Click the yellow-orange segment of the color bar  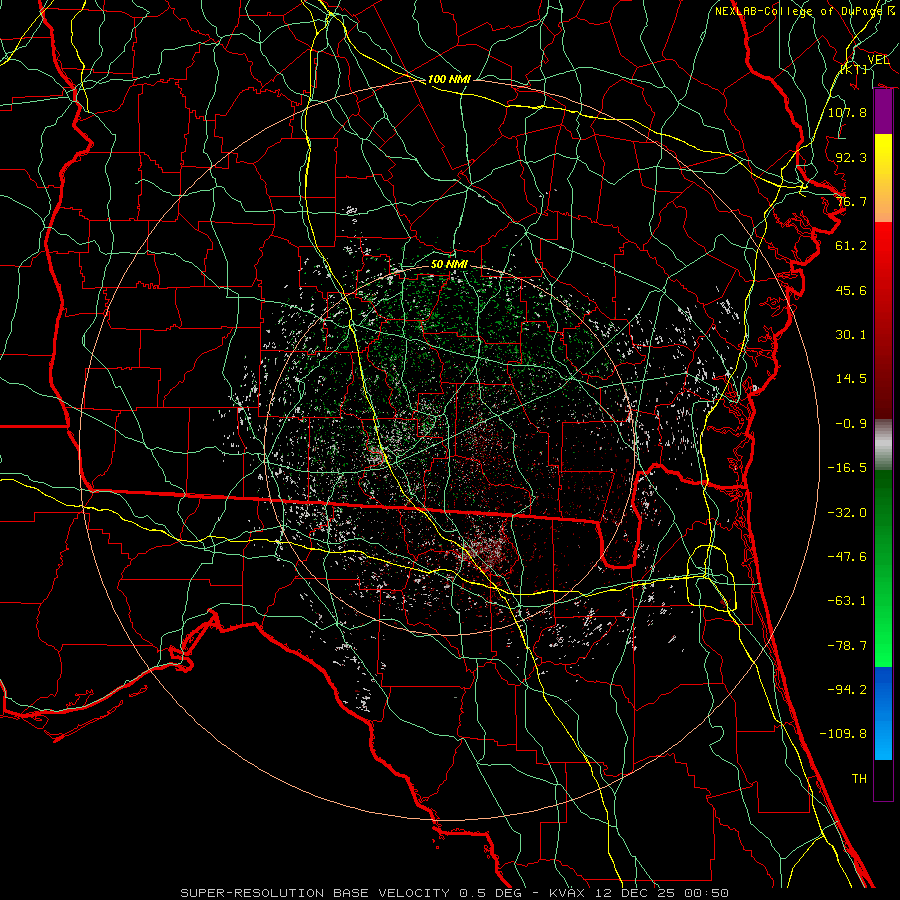pyautogui.click(x=883, y=178)
